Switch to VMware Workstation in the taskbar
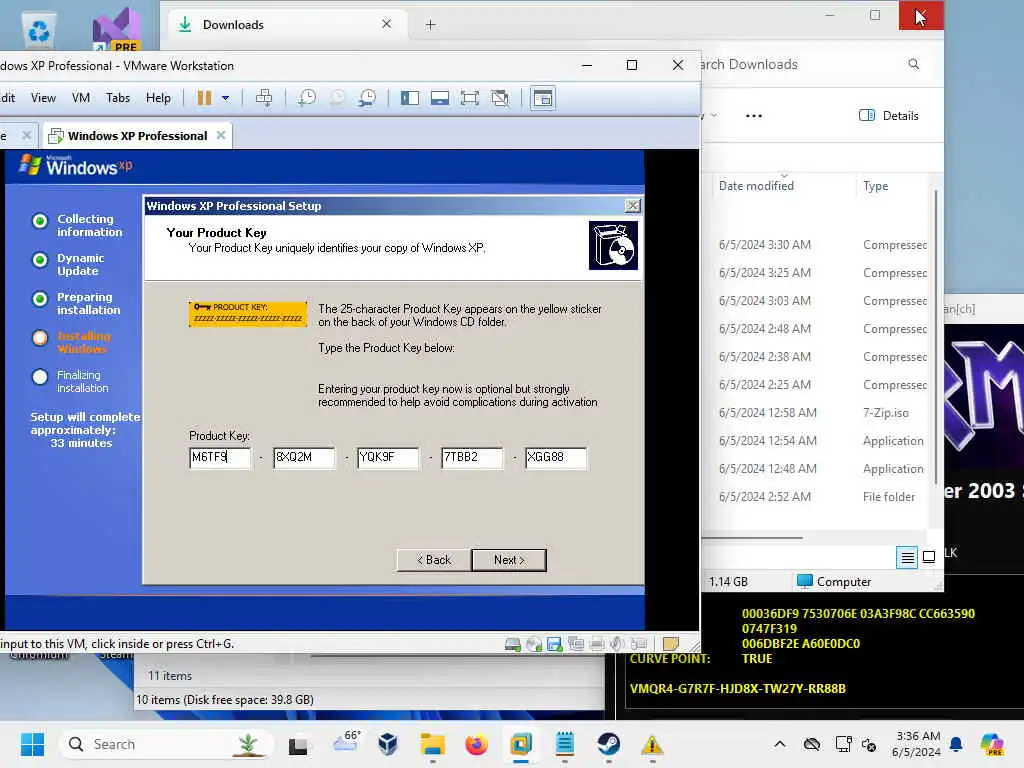Image resolution: width=1024 pixels, height=768 pixels. [520, 744]
